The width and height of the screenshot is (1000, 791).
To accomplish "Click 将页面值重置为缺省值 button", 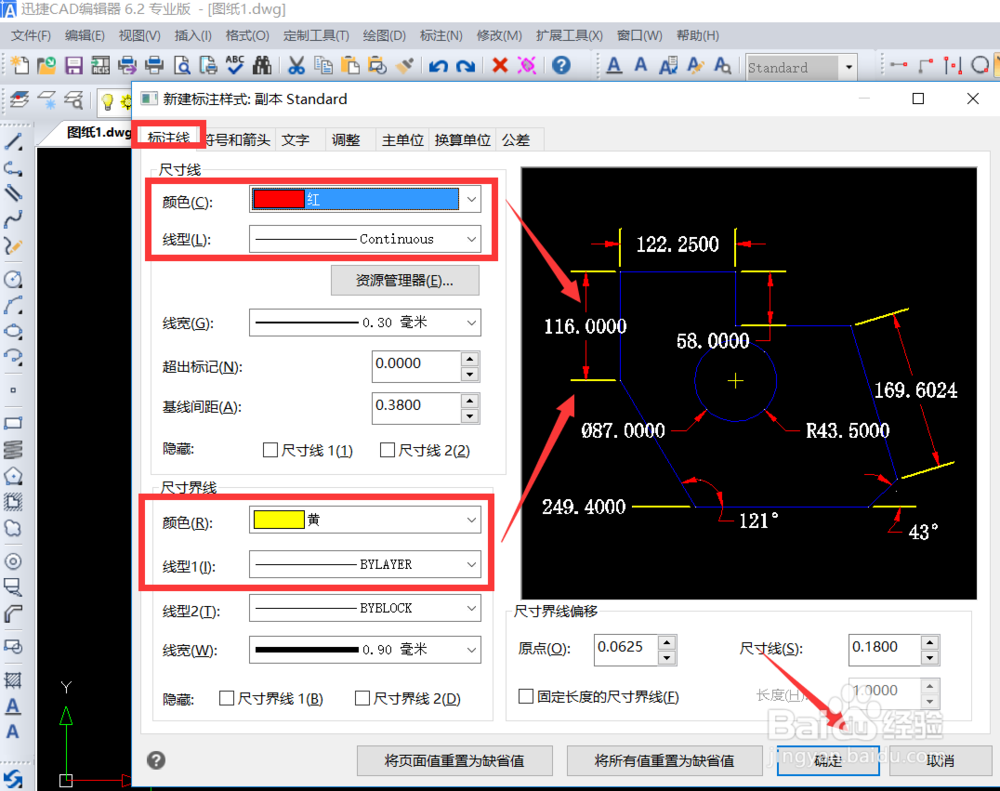I will pyautogui.click(x=455, y=760).
